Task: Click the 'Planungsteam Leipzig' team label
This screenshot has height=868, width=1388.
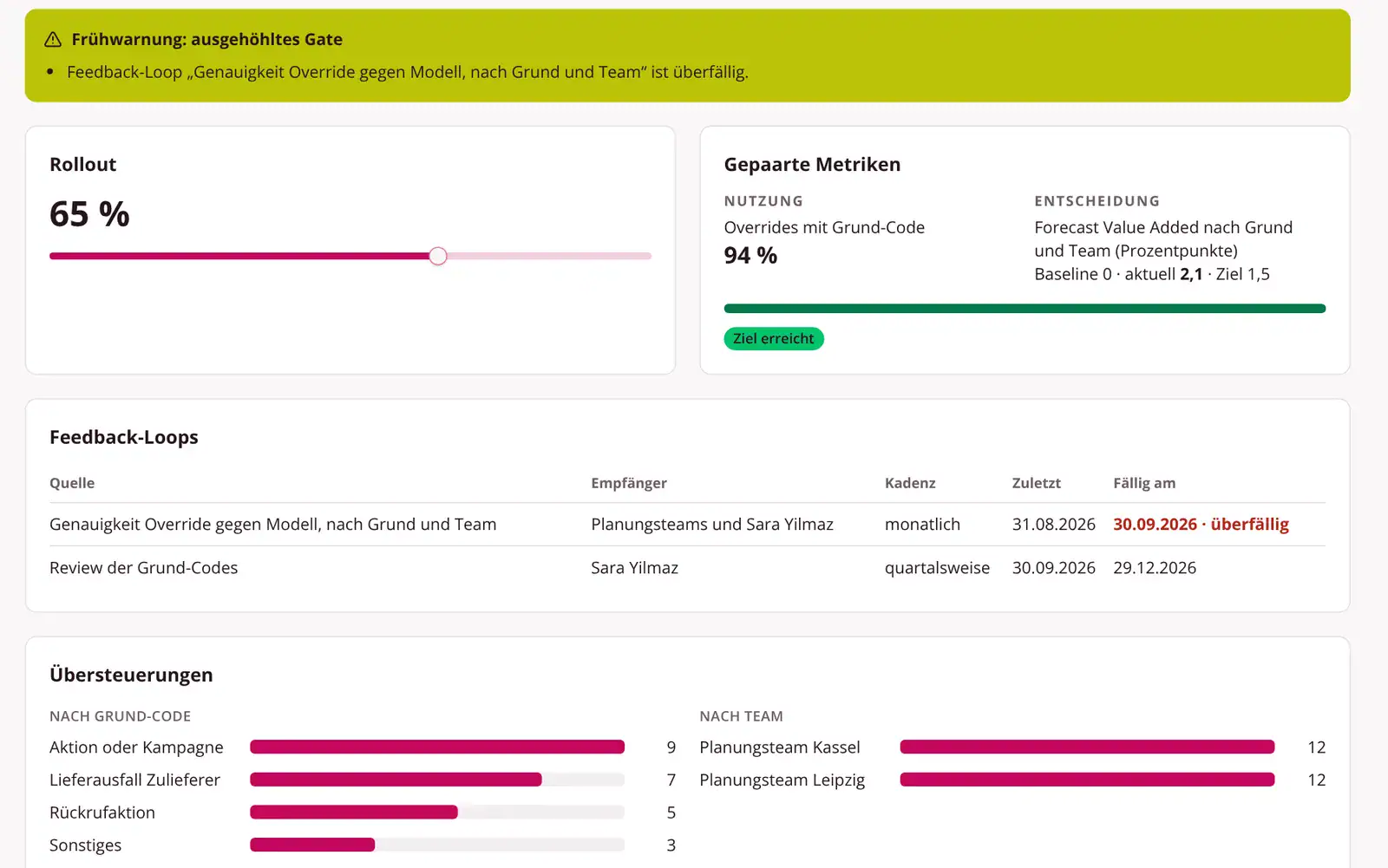Action: [x=782, y=780]
